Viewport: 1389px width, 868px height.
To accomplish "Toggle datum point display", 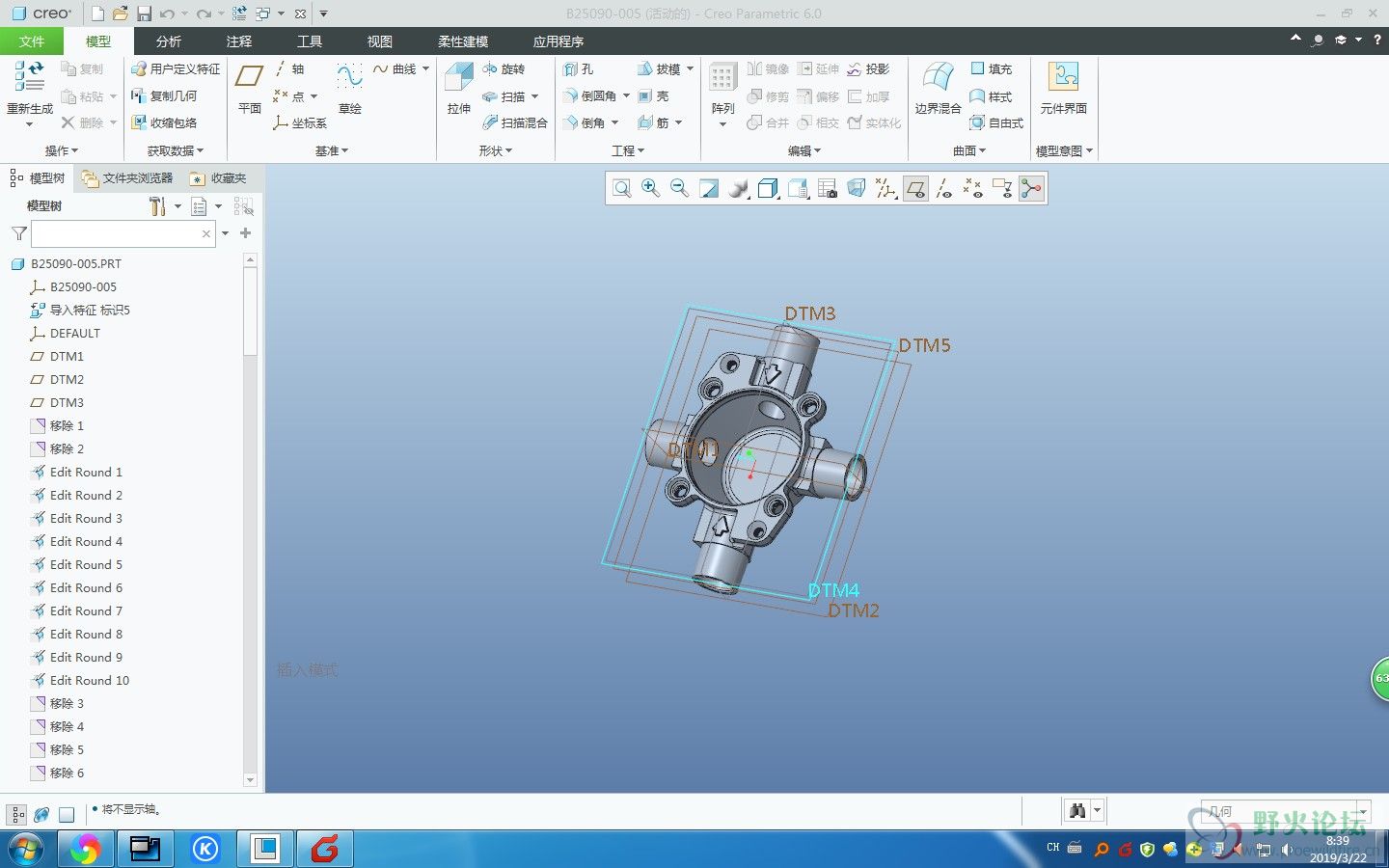I will [973, 189].
